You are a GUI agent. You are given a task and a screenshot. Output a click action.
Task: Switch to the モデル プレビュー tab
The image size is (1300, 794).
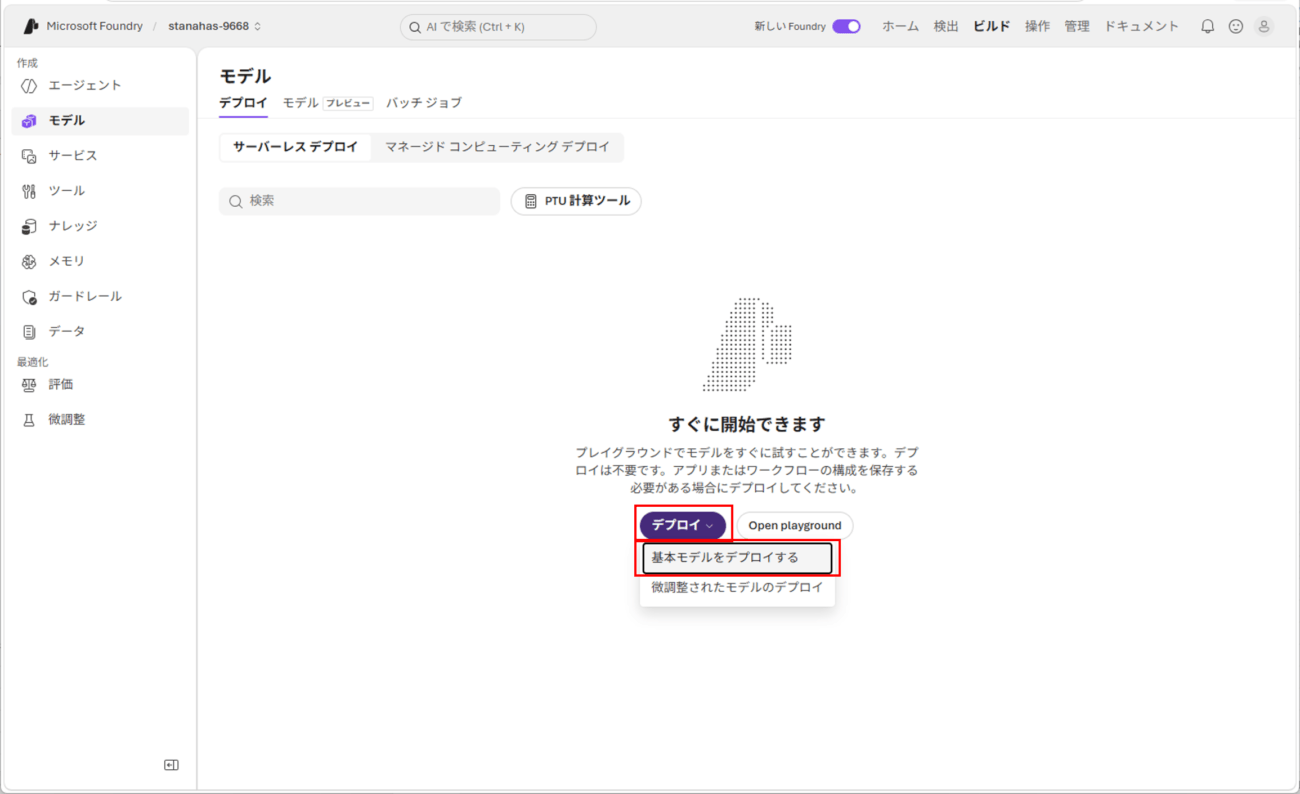tap(328, 103)
